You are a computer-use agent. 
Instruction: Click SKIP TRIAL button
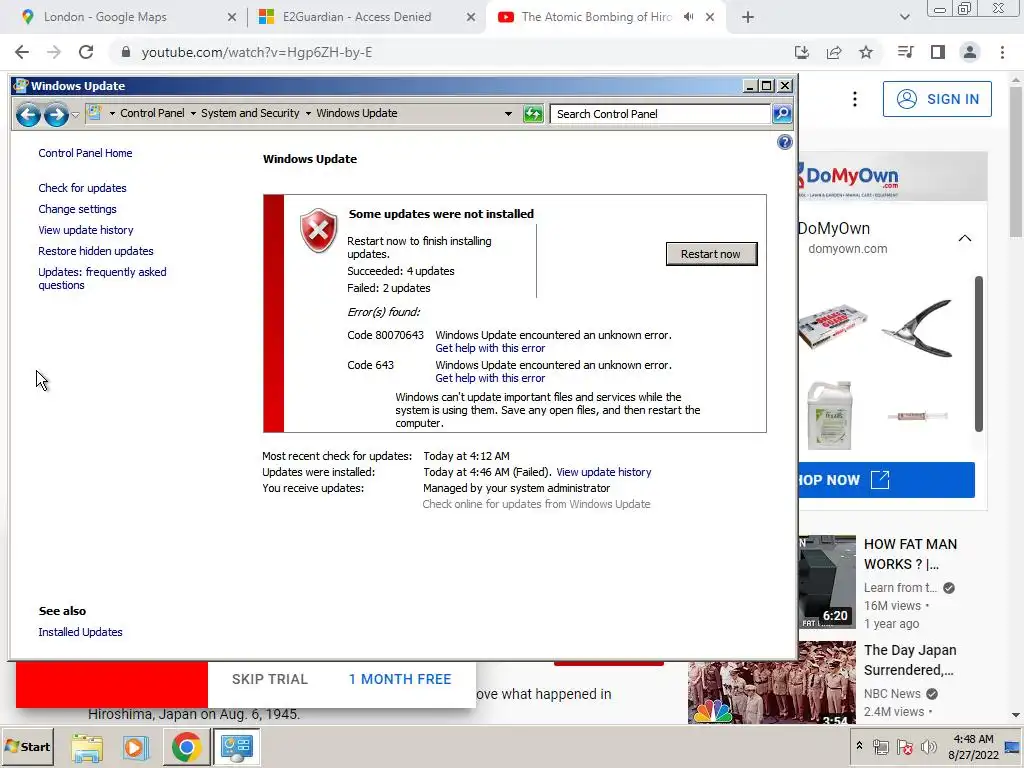[270, 679]
